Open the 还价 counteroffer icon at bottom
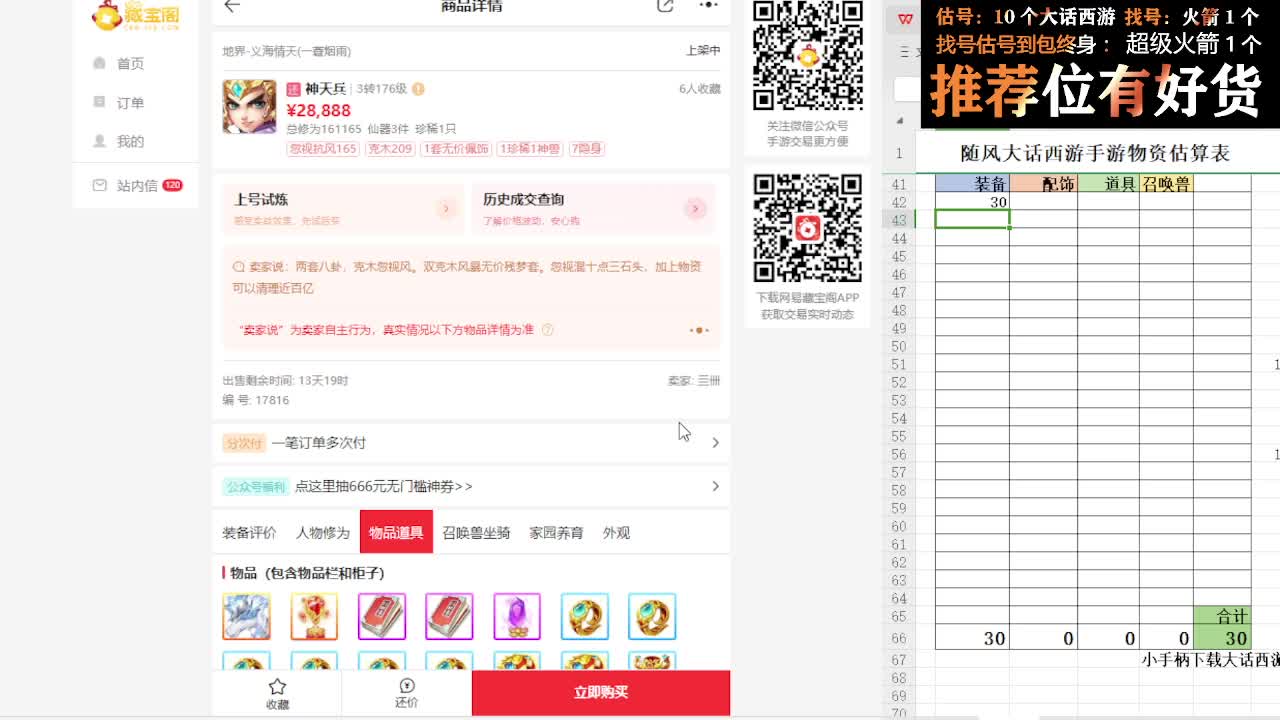This screenshot has height=720, width=1280. point(406,693)
